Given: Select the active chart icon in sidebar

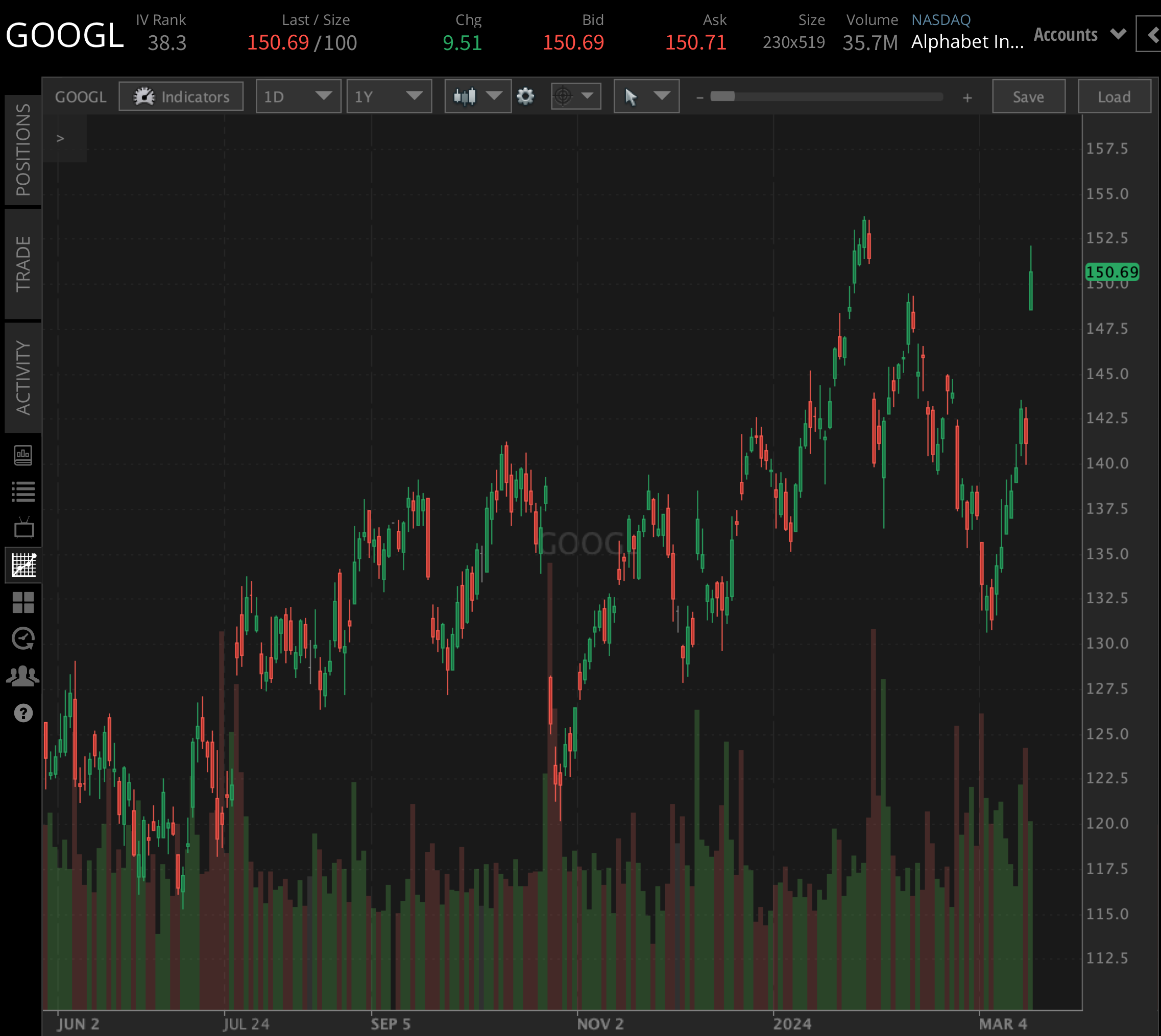Looking at the screenshot, I should pos(23,565).
